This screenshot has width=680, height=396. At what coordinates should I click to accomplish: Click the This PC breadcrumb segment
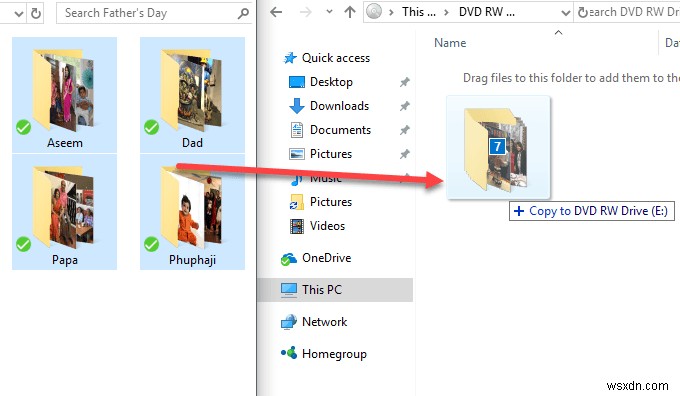[x=418, y=12]
